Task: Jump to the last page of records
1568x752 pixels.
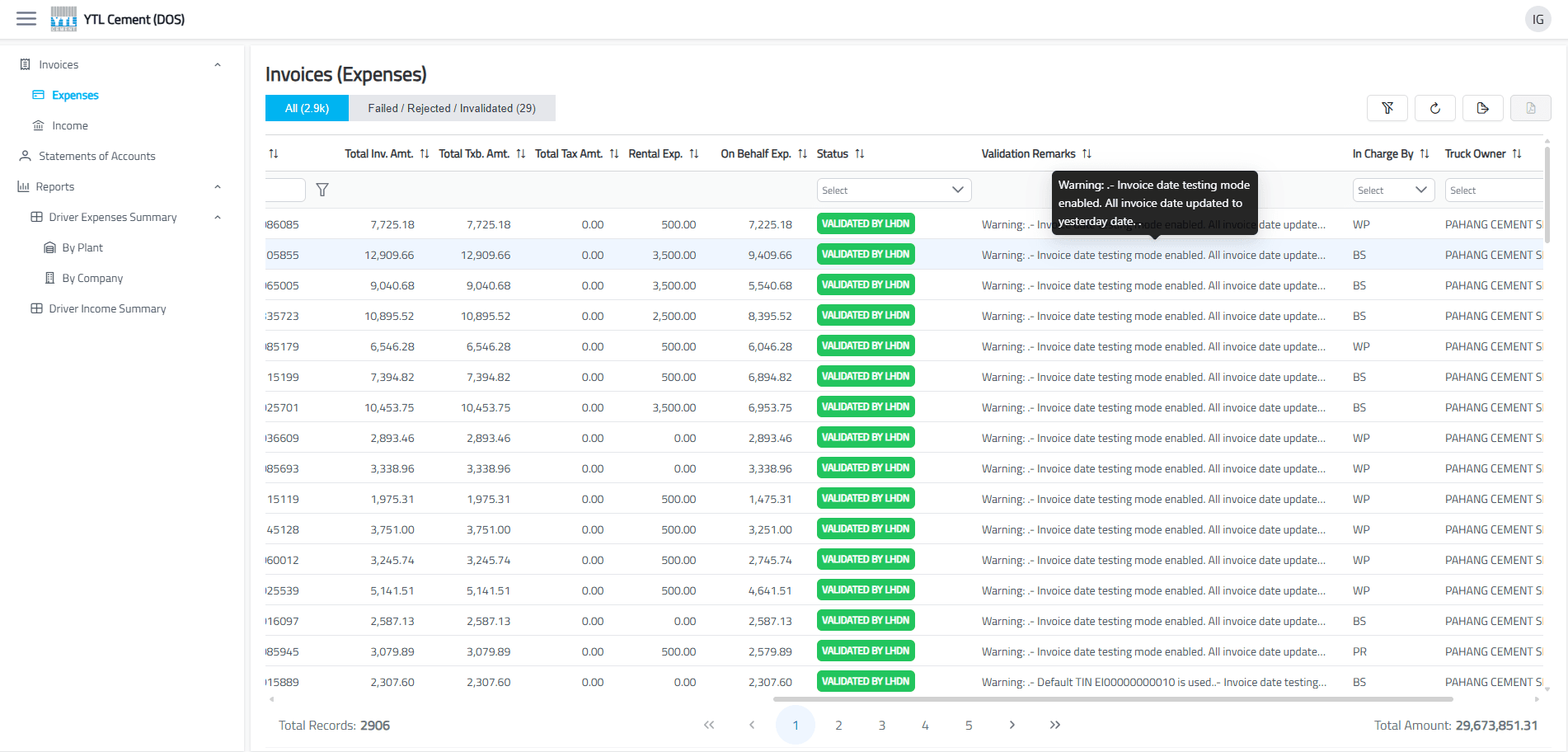Action: click(1055, 726)
